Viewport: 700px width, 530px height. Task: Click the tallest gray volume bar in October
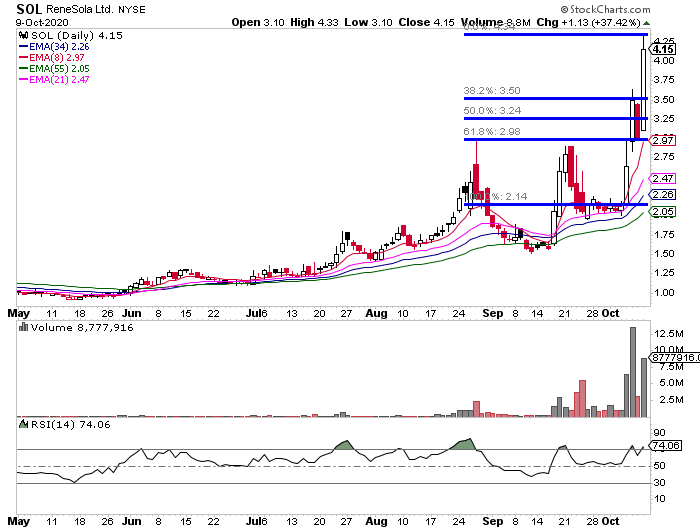point(633,372)
